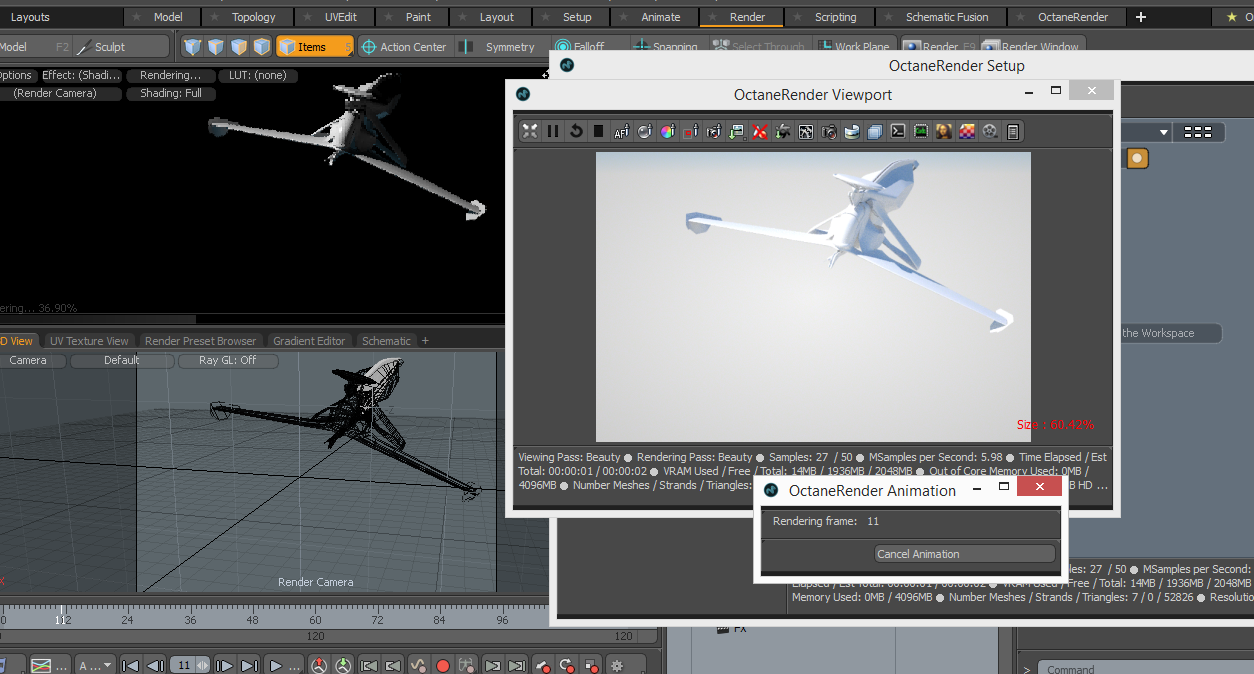Click the document log icon in Octane toolbar

click(1013, 131)
